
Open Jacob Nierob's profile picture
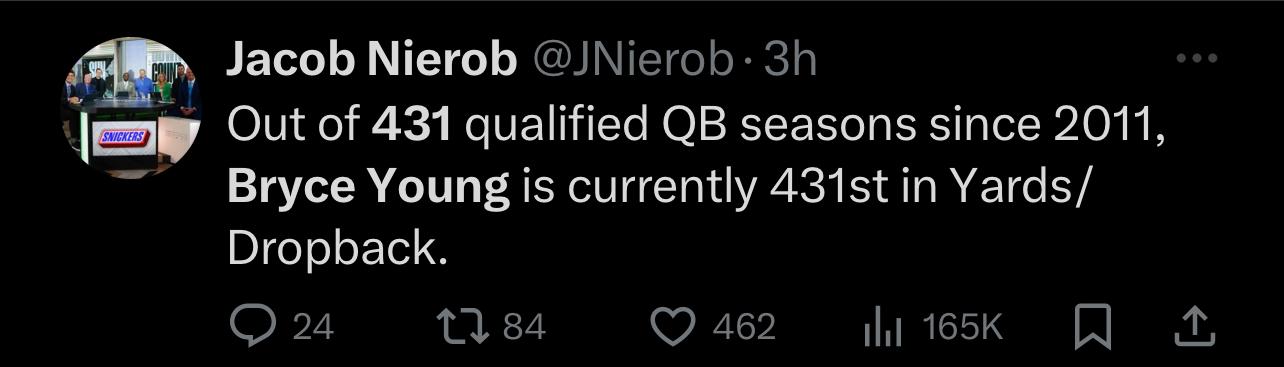(130, 108)
